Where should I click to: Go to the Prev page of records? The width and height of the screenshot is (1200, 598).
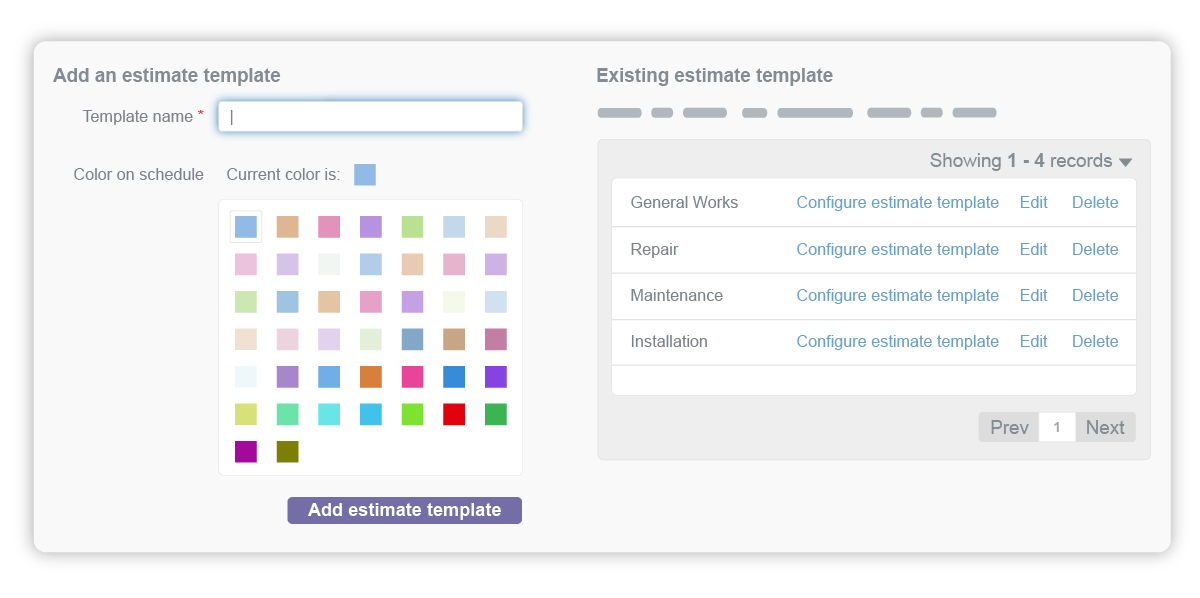pyautogui.click(x=1009, y=427)
